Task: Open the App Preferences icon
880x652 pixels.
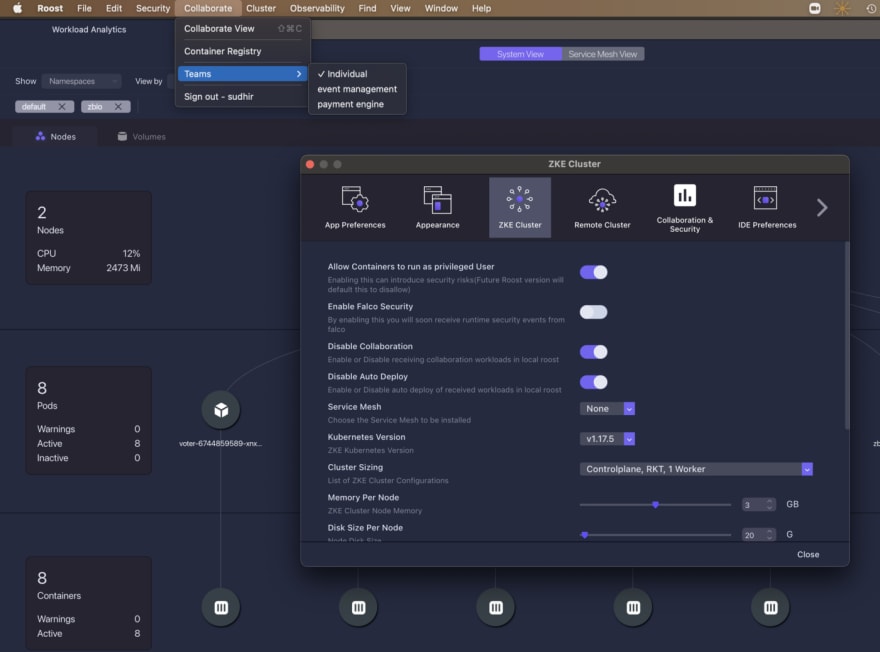Action: [355, 207]
